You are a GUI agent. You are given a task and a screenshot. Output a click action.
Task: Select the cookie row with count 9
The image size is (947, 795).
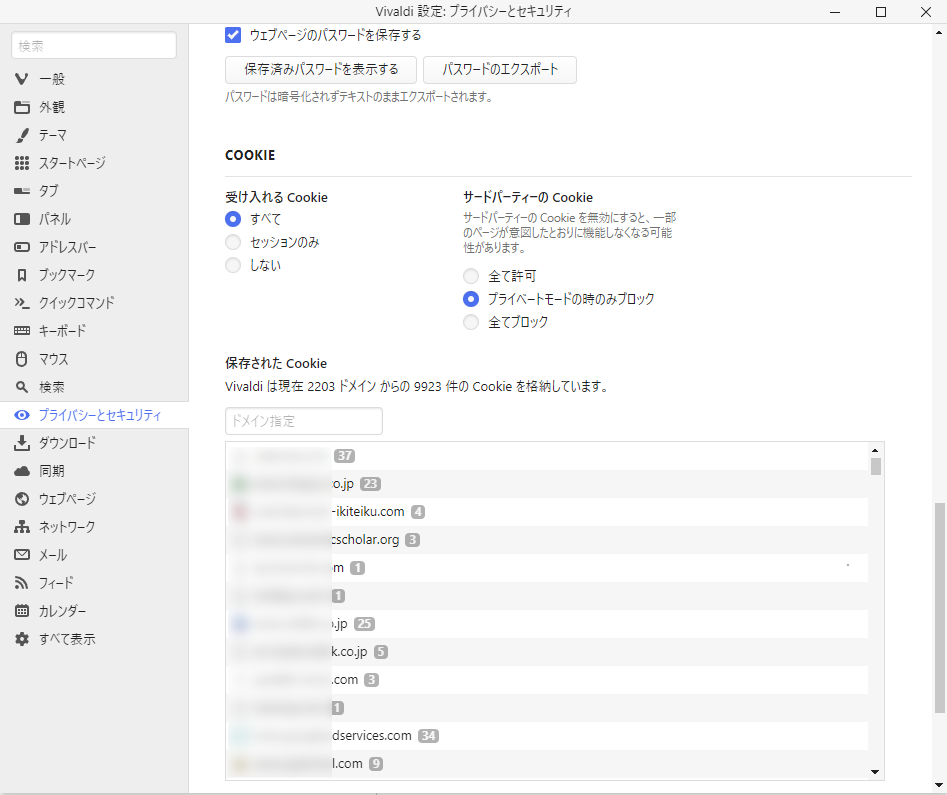547,764
